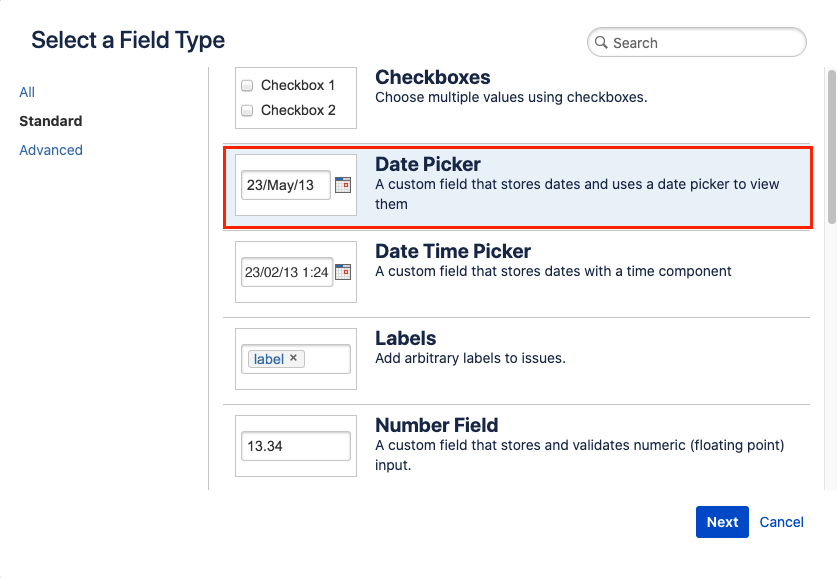Select the Labels field type heading
837x578 pixels.
tap(406, 338)
